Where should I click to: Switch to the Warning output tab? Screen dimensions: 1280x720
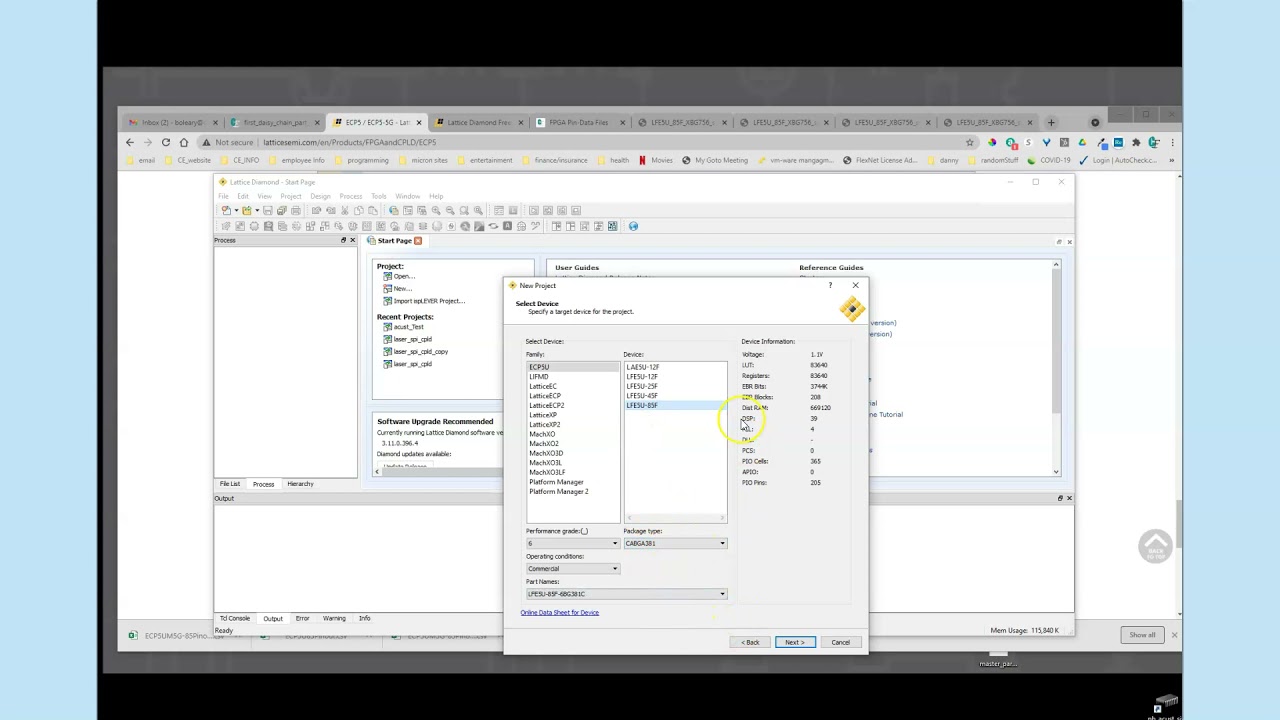click(334, 618)
